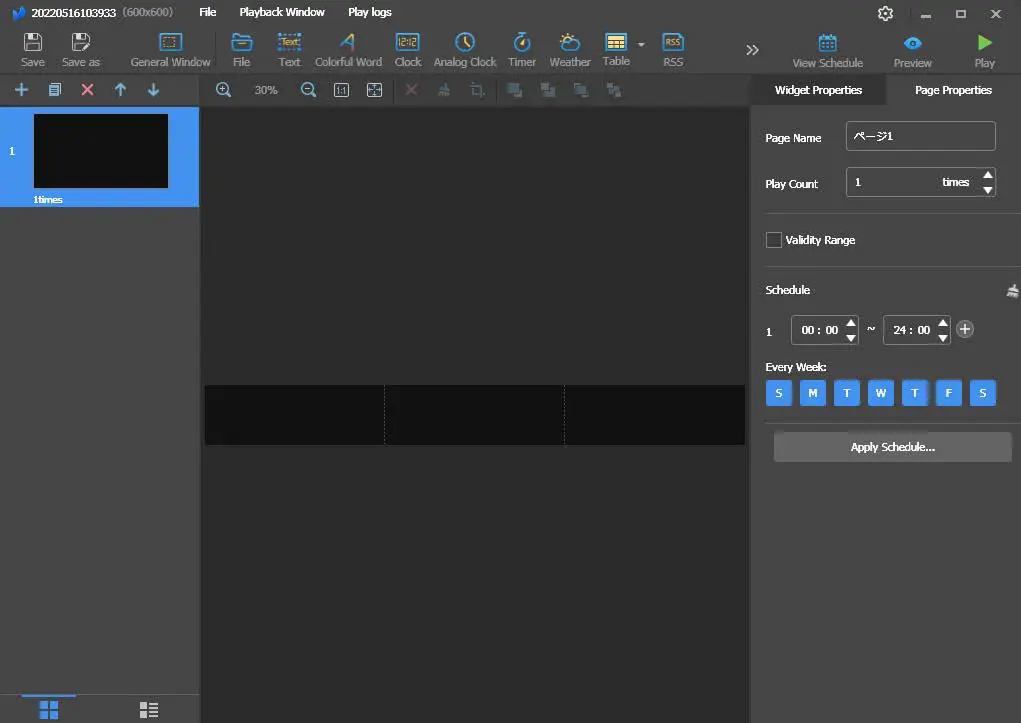Toggle Wednesday in the weekly schedule
Image resolution: width=1021 pixels, height=723 pixels.
(x=880, y=392)
